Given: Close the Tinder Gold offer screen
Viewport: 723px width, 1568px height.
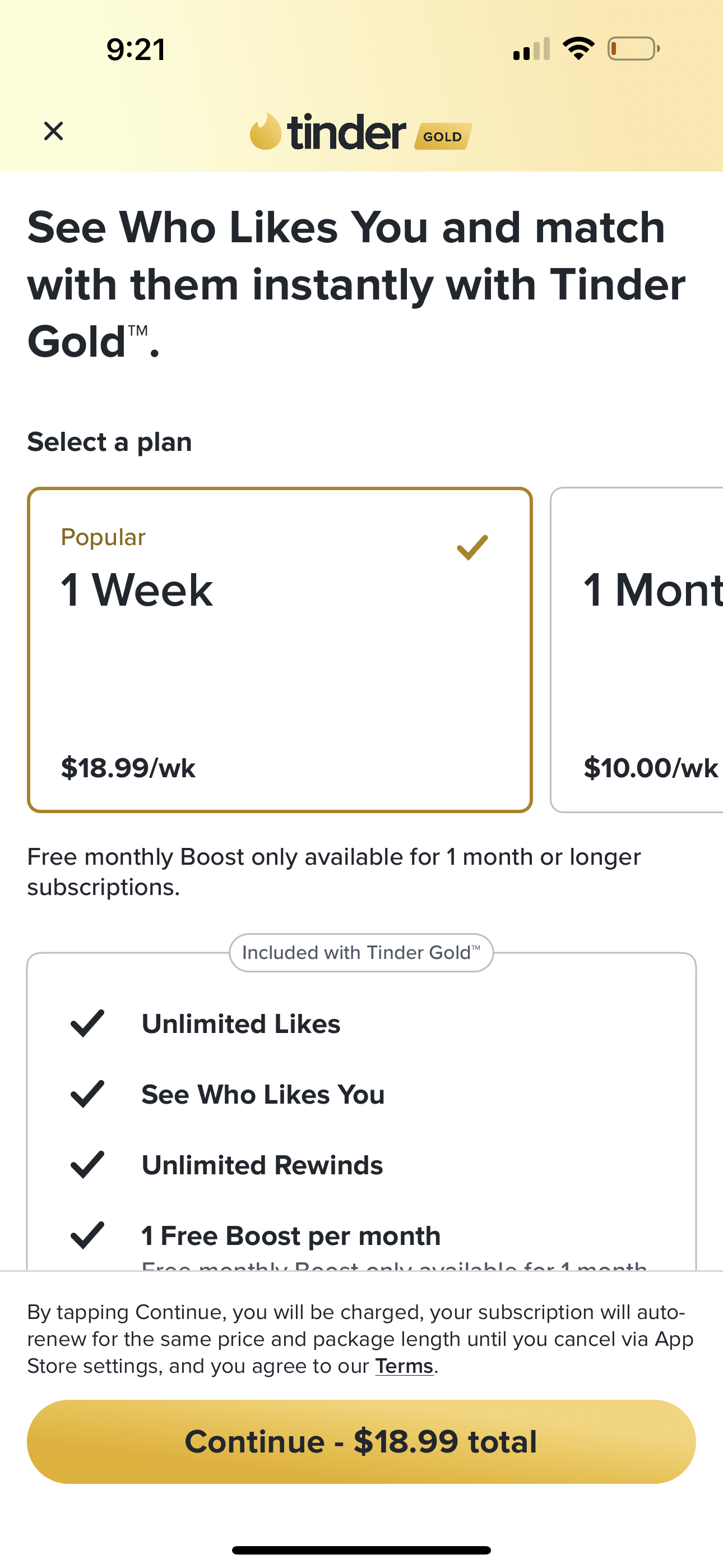Looking at the screenshot, I should tap(54, 131).
